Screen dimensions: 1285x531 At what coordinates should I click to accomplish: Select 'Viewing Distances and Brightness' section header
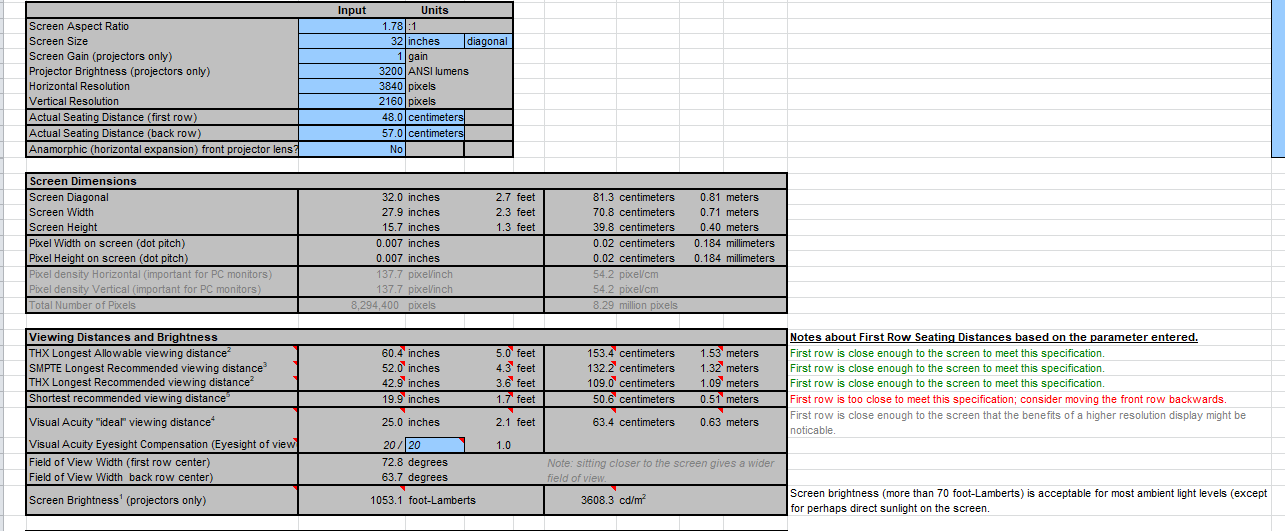pyautogui.click(x=123, y=337)
